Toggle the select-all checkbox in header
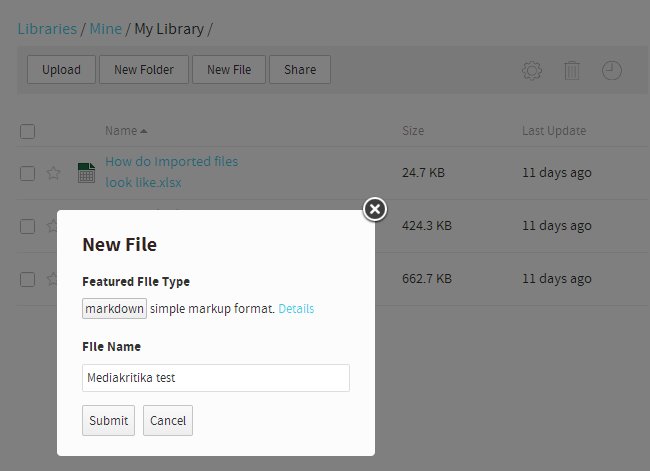This screenshot has height=471, width=650. click(x=27, y=131)
